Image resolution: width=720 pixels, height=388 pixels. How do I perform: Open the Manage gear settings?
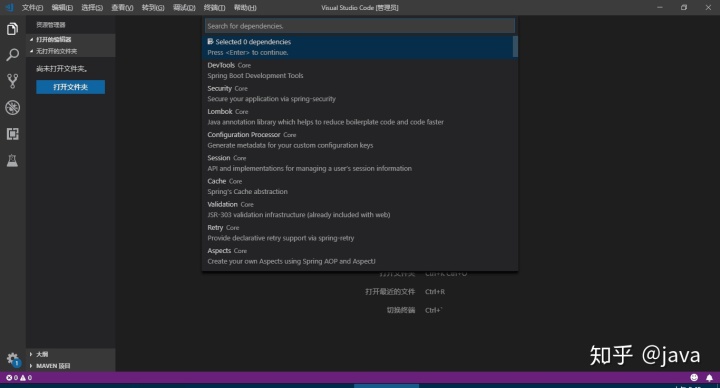(x=12, y=359)
